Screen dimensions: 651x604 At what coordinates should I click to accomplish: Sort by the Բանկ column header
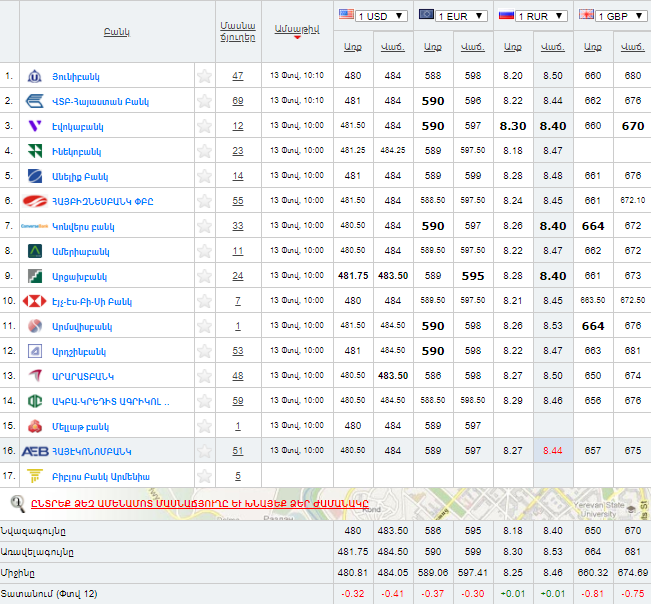pos(115,32)
